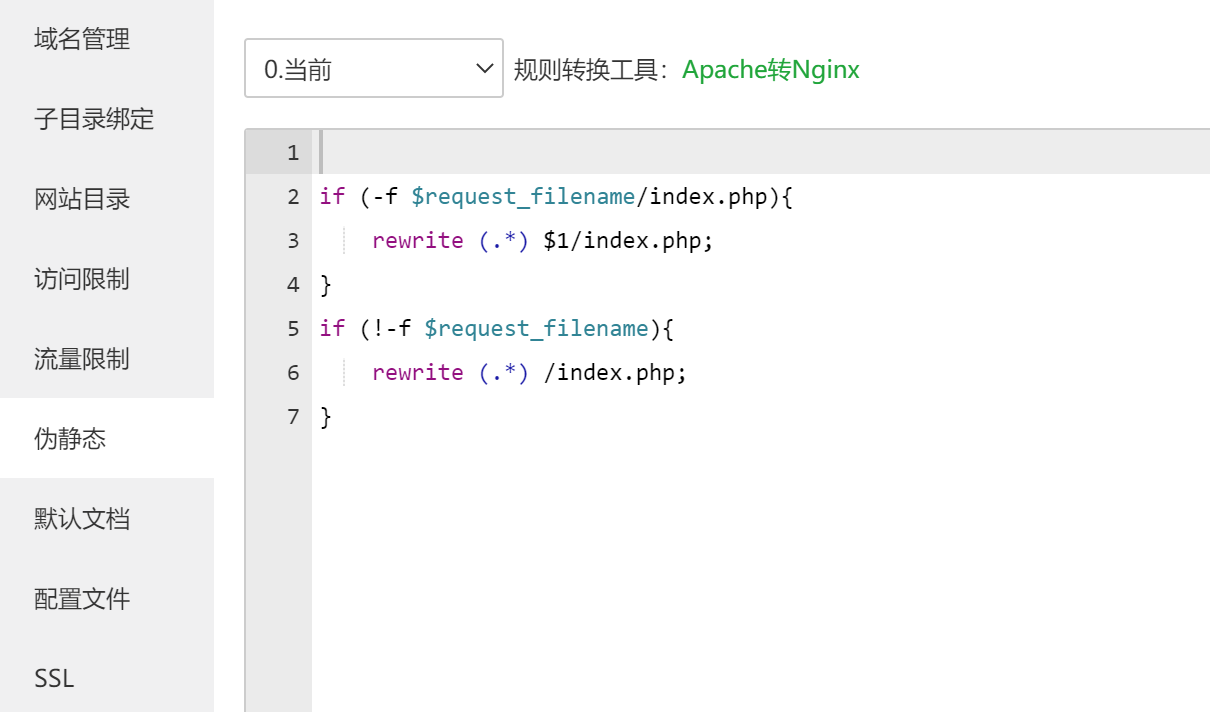This screenshot has width=1210, height=712.
Task: Open the 0.当前 rule template dropdown
Action: pyautogui.click(x=373, y=68)
